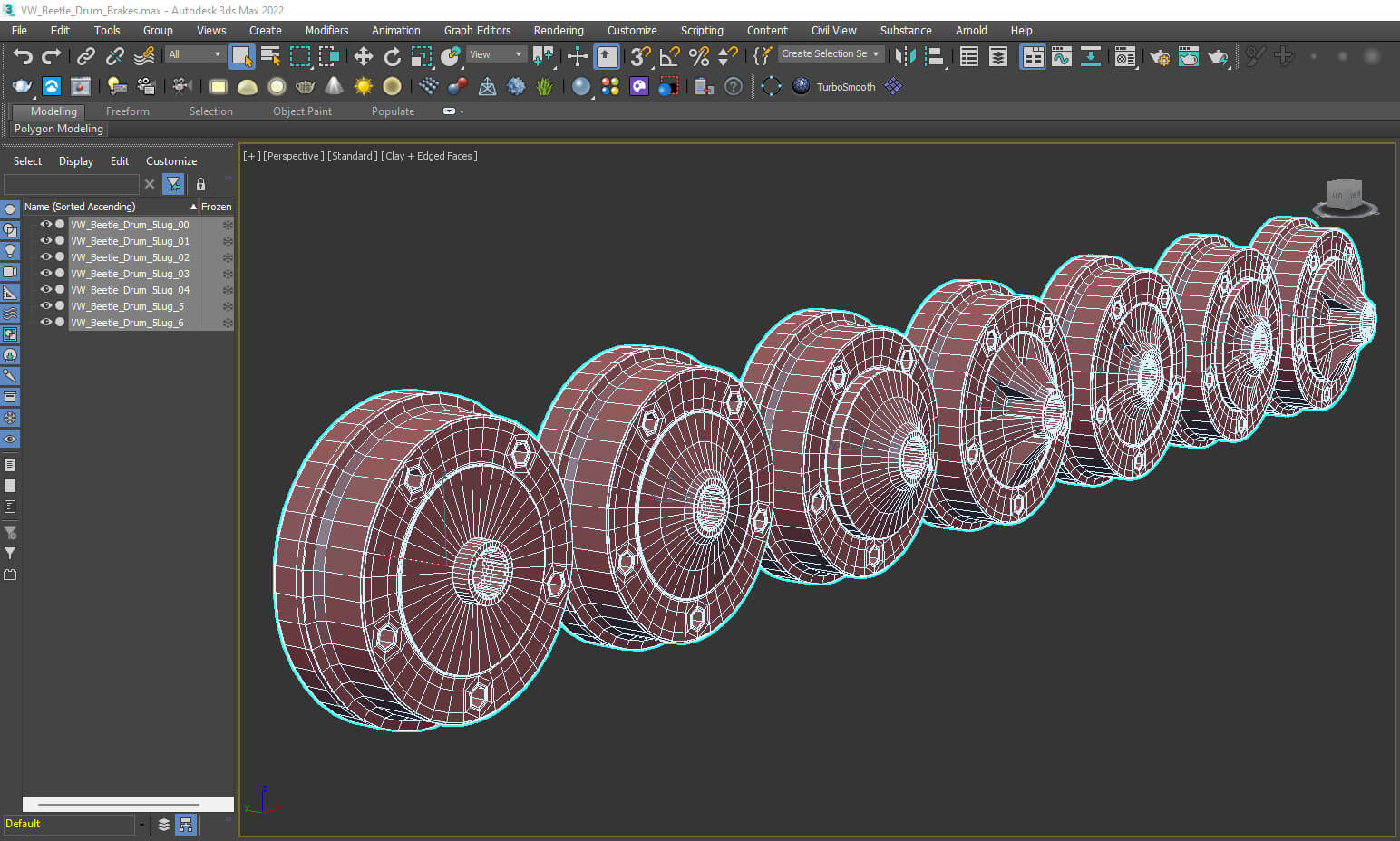Open Select by Name dialog icon

pyautogui.click(x=270, y=56)
